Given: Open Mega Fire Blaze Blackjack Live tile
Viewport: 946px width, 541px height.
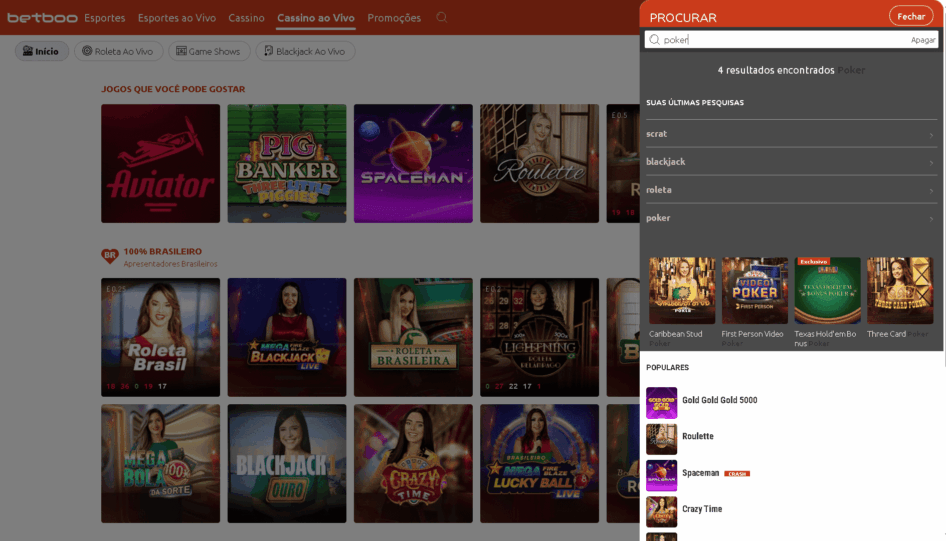Looking at the screenshot, I should tap(287, 337).
